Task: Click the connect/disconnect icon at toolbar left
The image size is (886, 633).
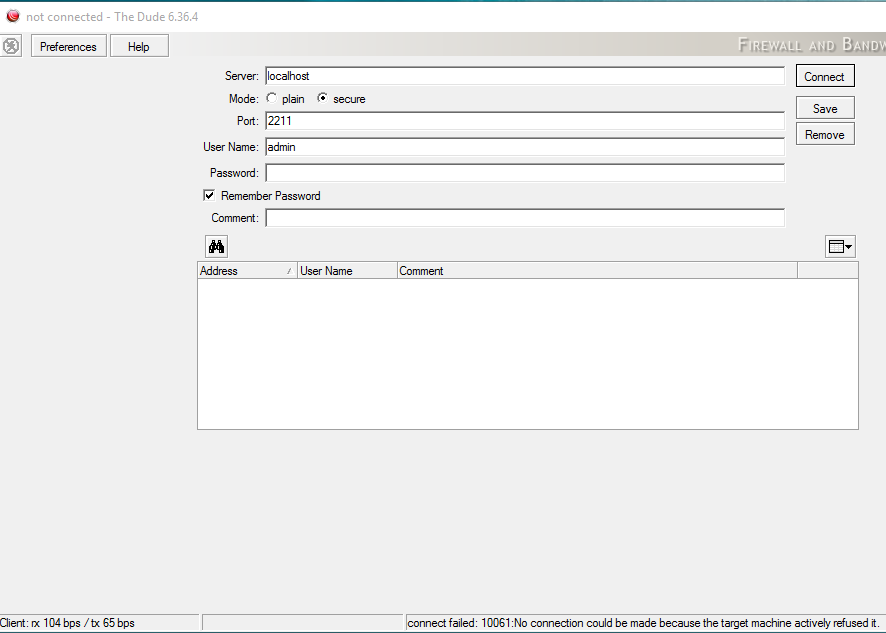Action: click(x=11, y=46)
